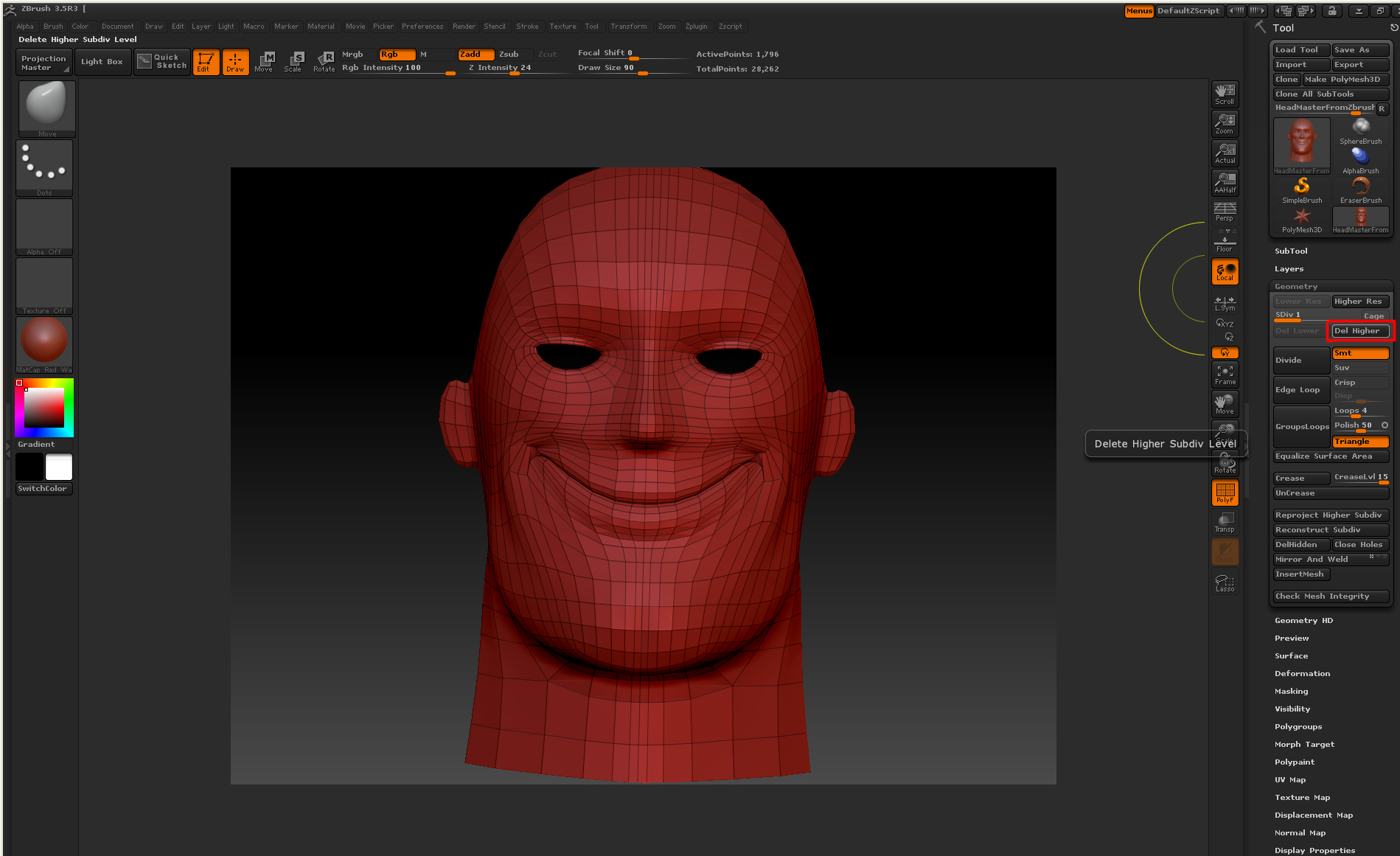1400x856 pixels.
Task: Expand the Polypaint section
Action: (x=1294, y=762)
